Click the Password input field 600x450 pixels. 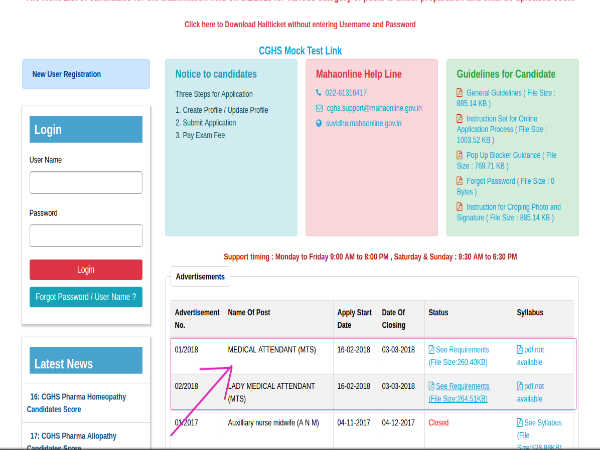click(x=86, y=235)
